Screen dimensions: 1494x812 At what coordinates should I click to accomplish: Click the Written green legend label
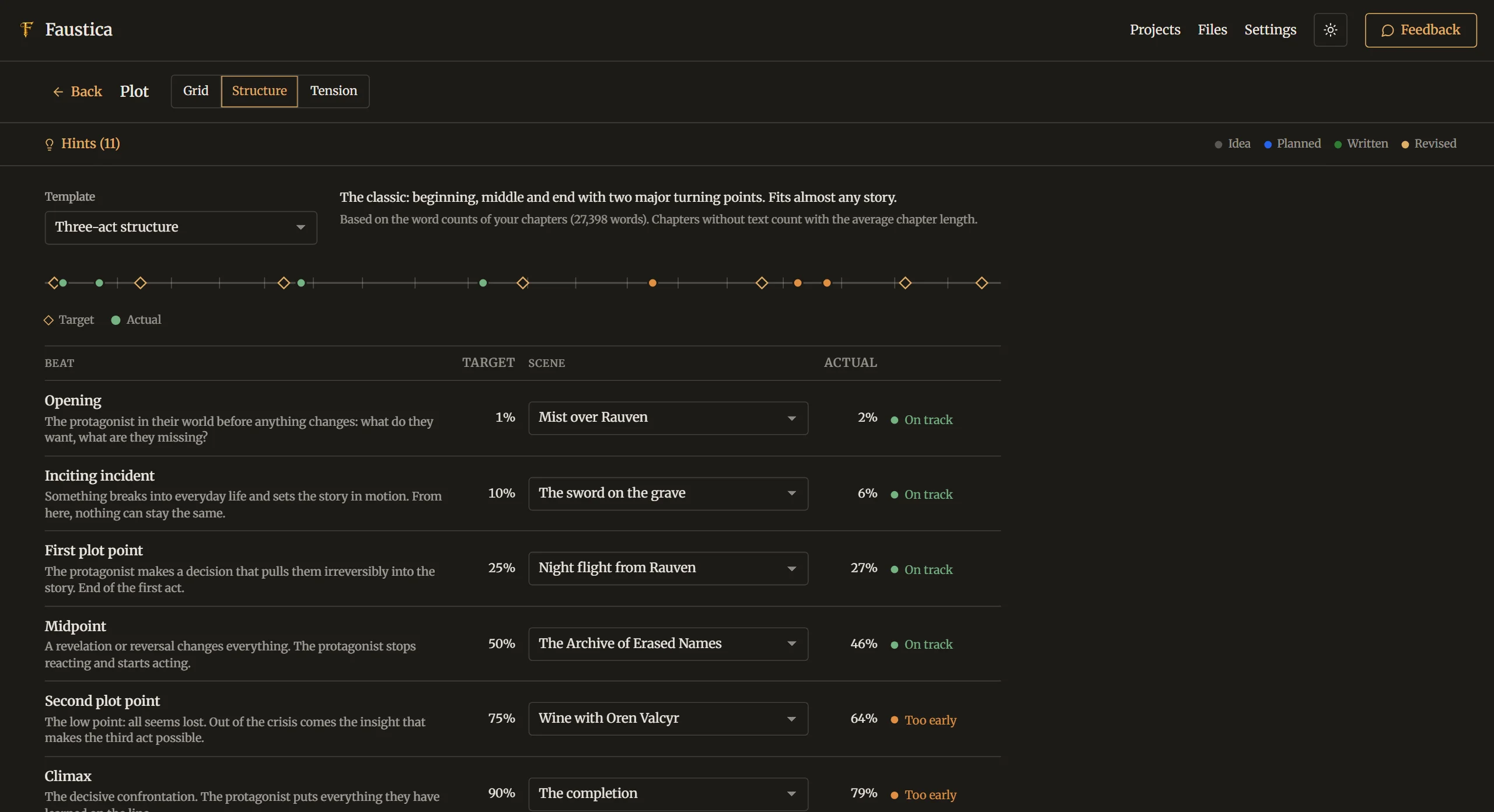tap(1367, 143)
